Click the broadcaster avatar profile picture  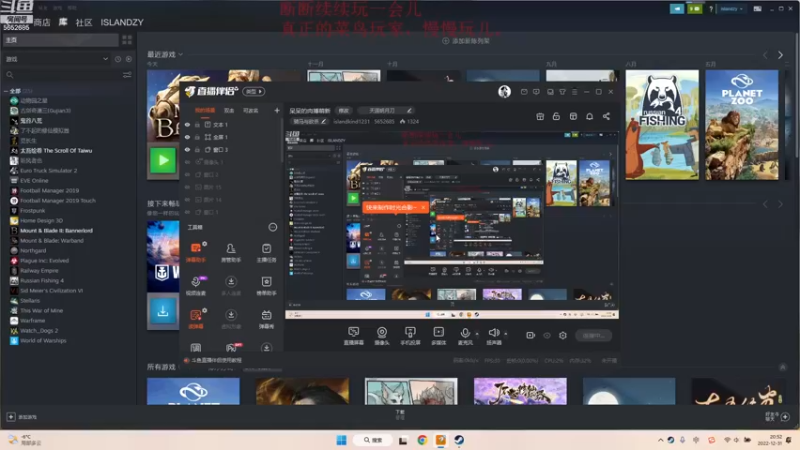(504, 91)
